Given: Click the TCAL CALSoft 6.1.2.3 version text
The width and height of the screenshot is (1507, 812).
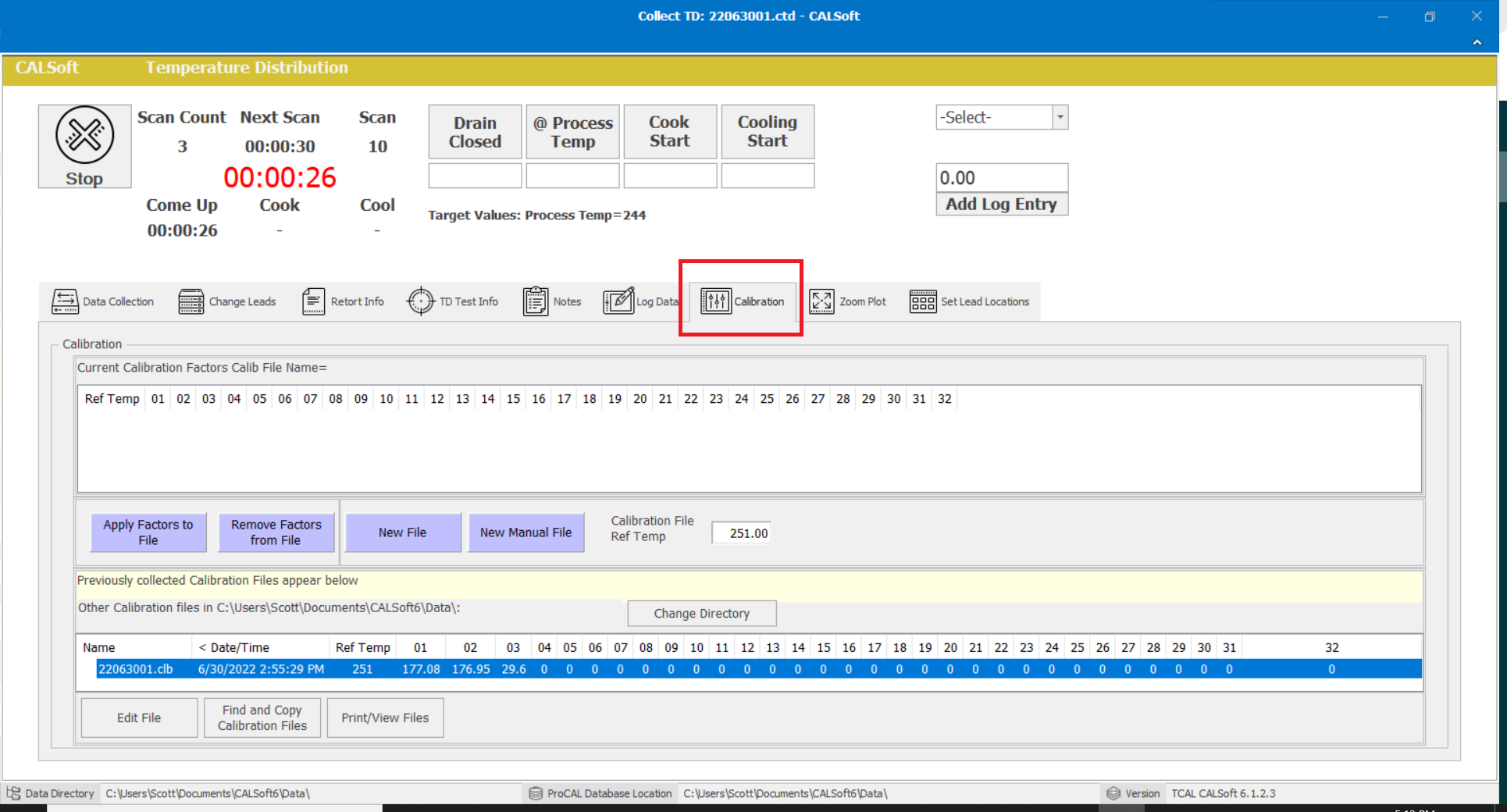Looking at the screenshot, I should (1223, 793).
